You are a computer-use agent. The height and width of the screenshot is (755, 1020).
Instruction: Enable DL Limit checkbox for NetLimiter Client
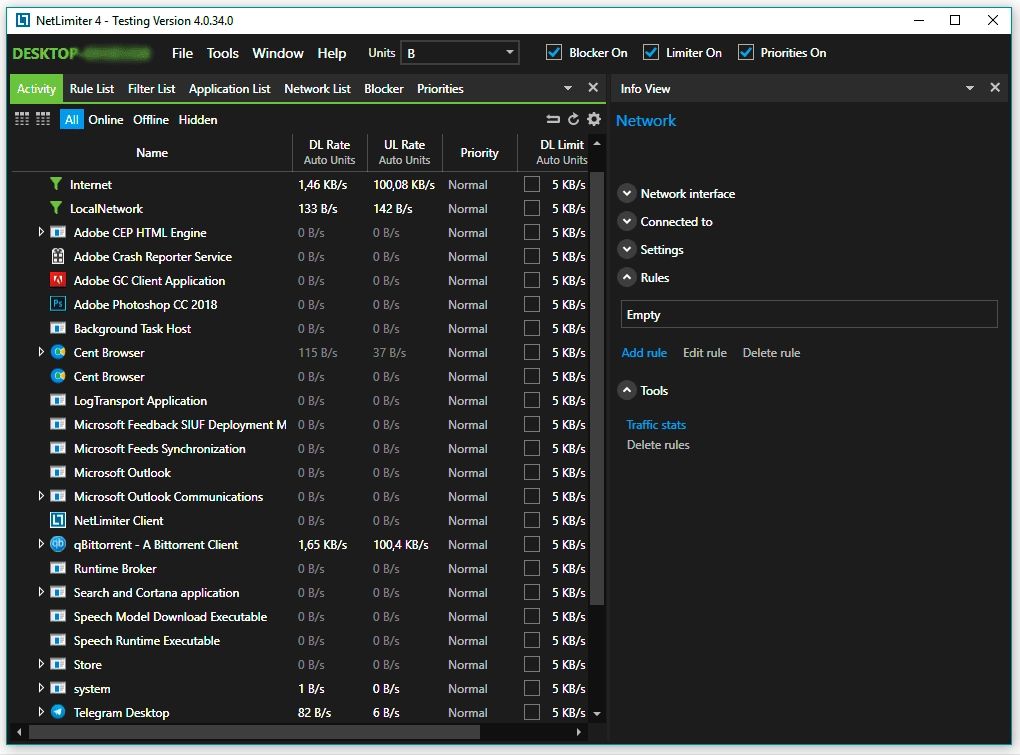pyautogui.click(x=532, y=520)
